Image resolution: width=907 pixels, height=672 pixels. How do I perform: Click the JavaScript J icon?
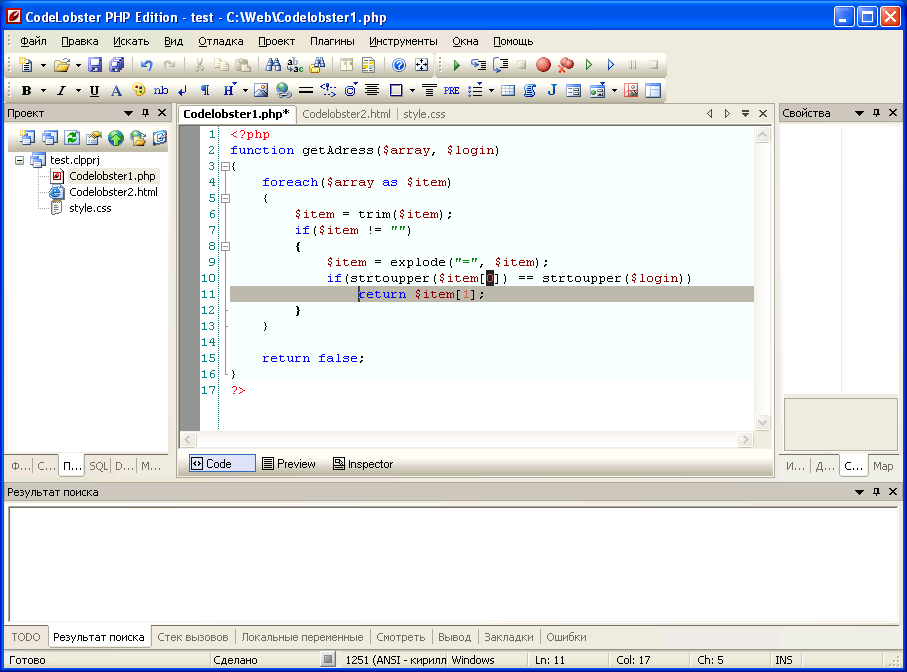[x=552, y=90]
